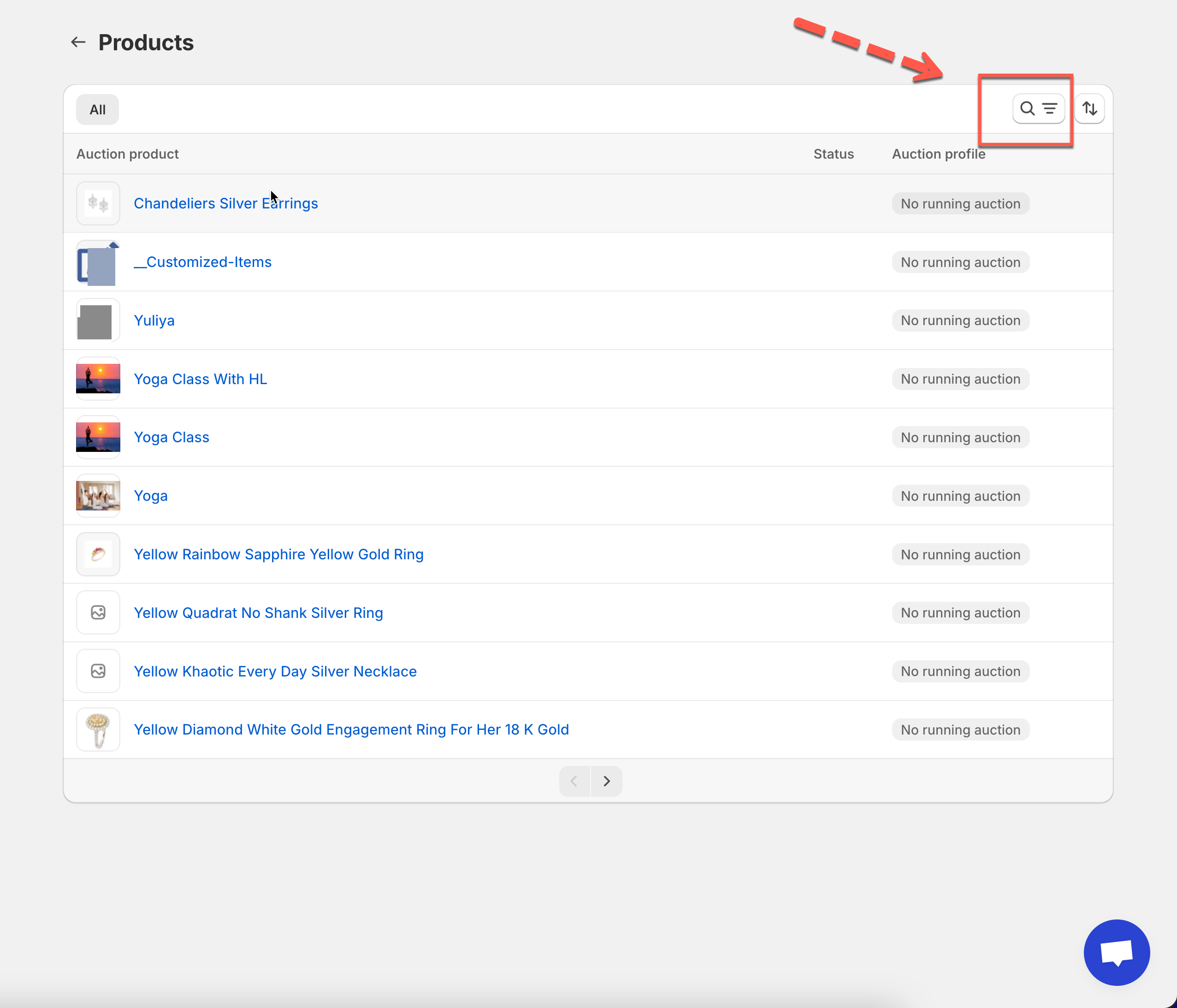
Task: Click Yellow Rainbow Sapphire ring thumbnail
Action: [x=98, y=554]
